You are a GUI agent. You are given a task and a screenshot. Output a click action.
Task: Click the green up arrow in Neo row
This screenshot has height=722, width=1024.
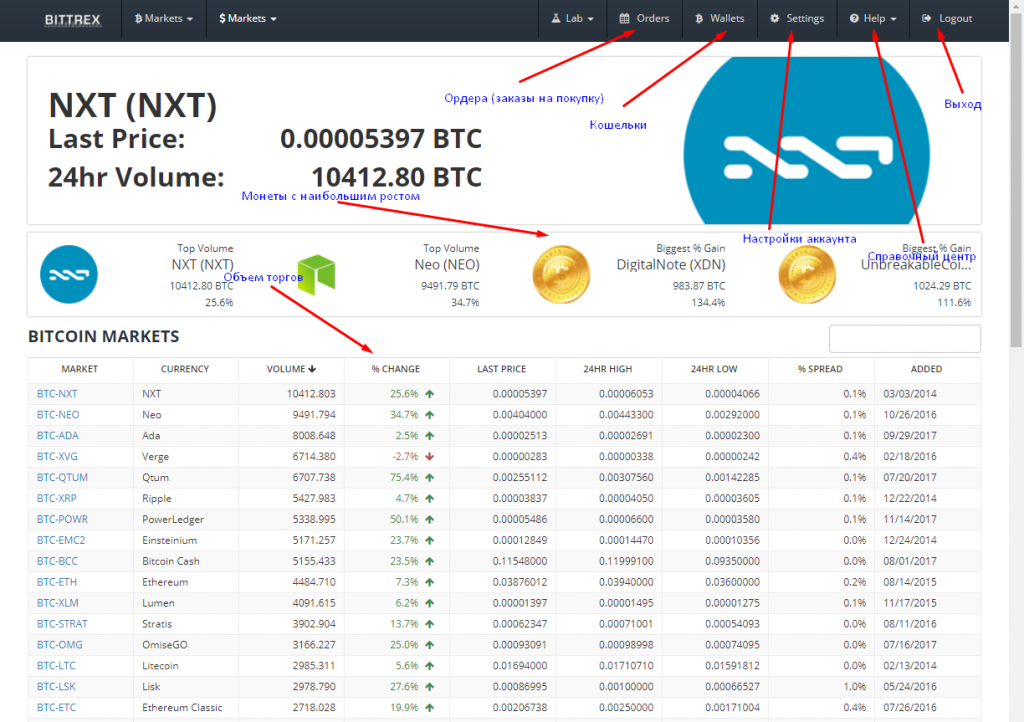(429, 415)
